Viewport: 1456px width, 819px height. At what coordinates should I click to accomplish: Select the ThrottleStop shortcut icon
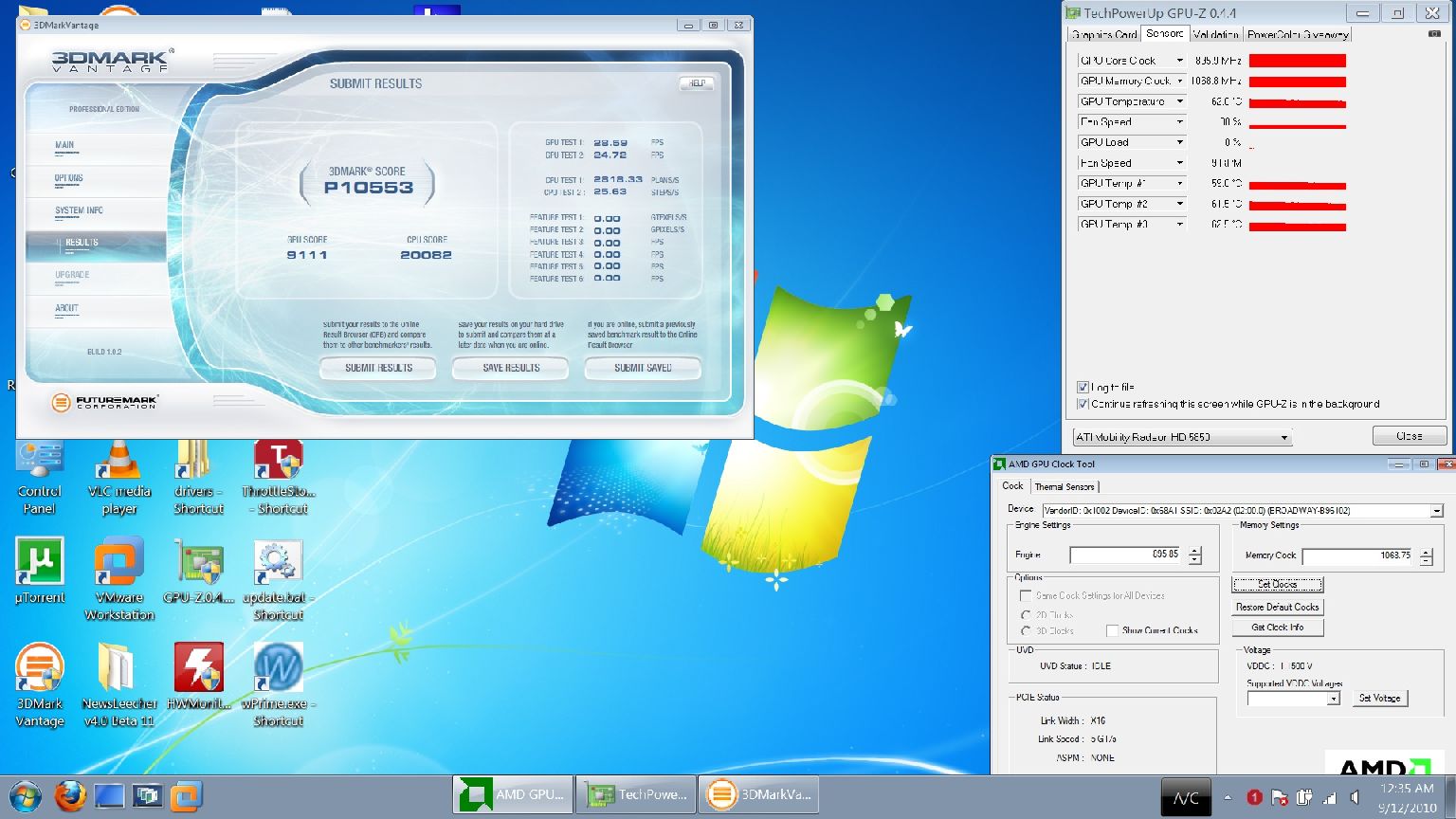(278, 478)
